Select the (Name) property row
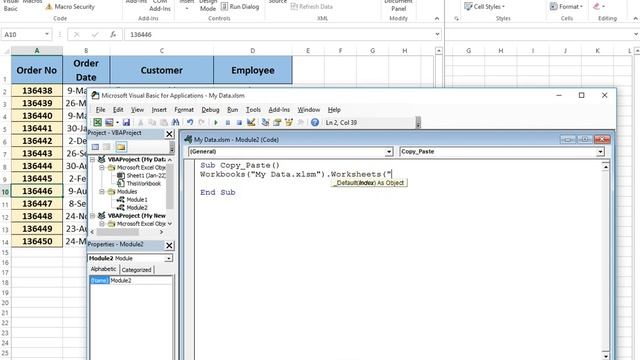The image size is (640, 360). coord(131,280)
